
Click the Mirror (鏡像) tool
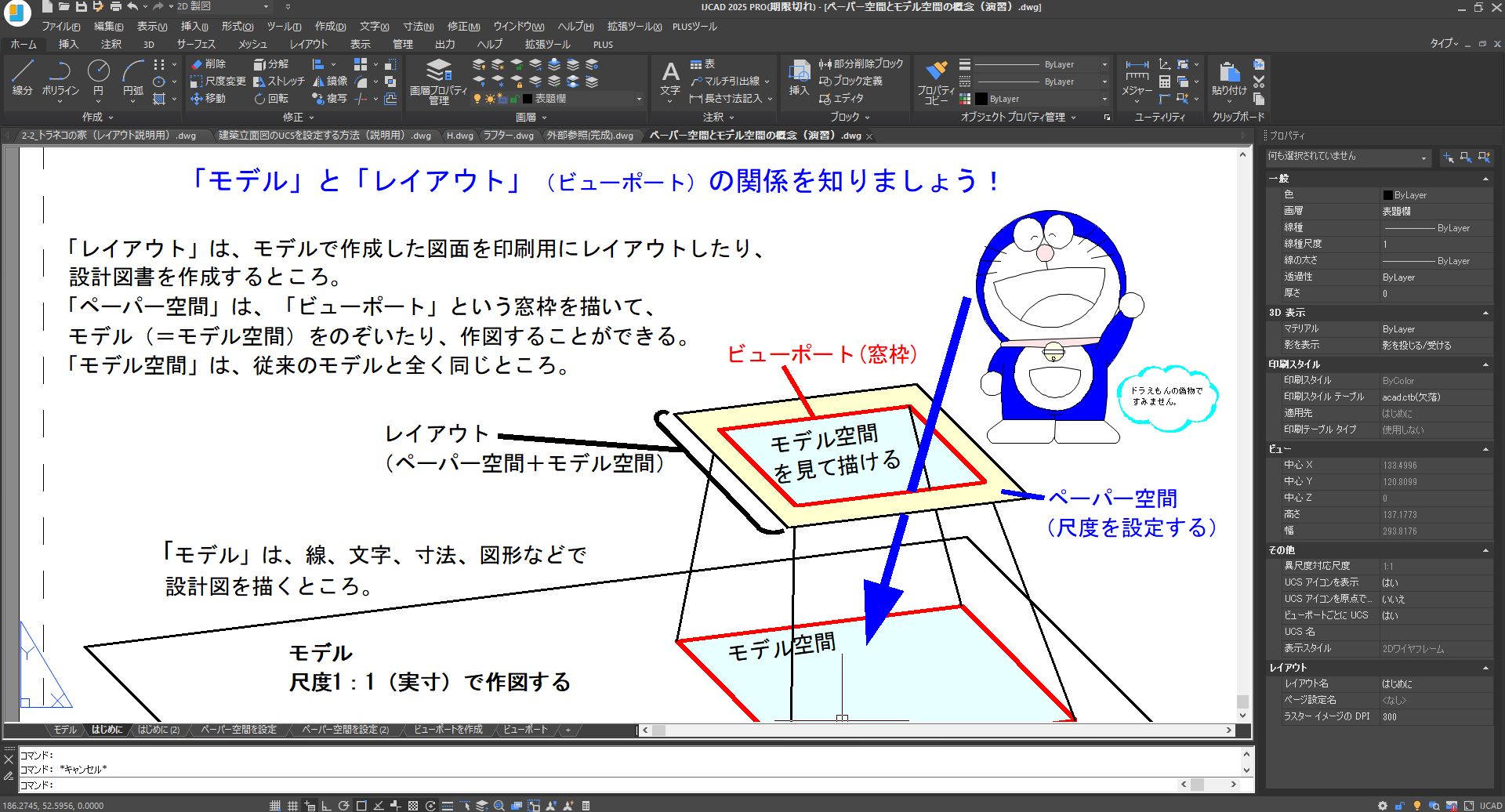[330, 82]
